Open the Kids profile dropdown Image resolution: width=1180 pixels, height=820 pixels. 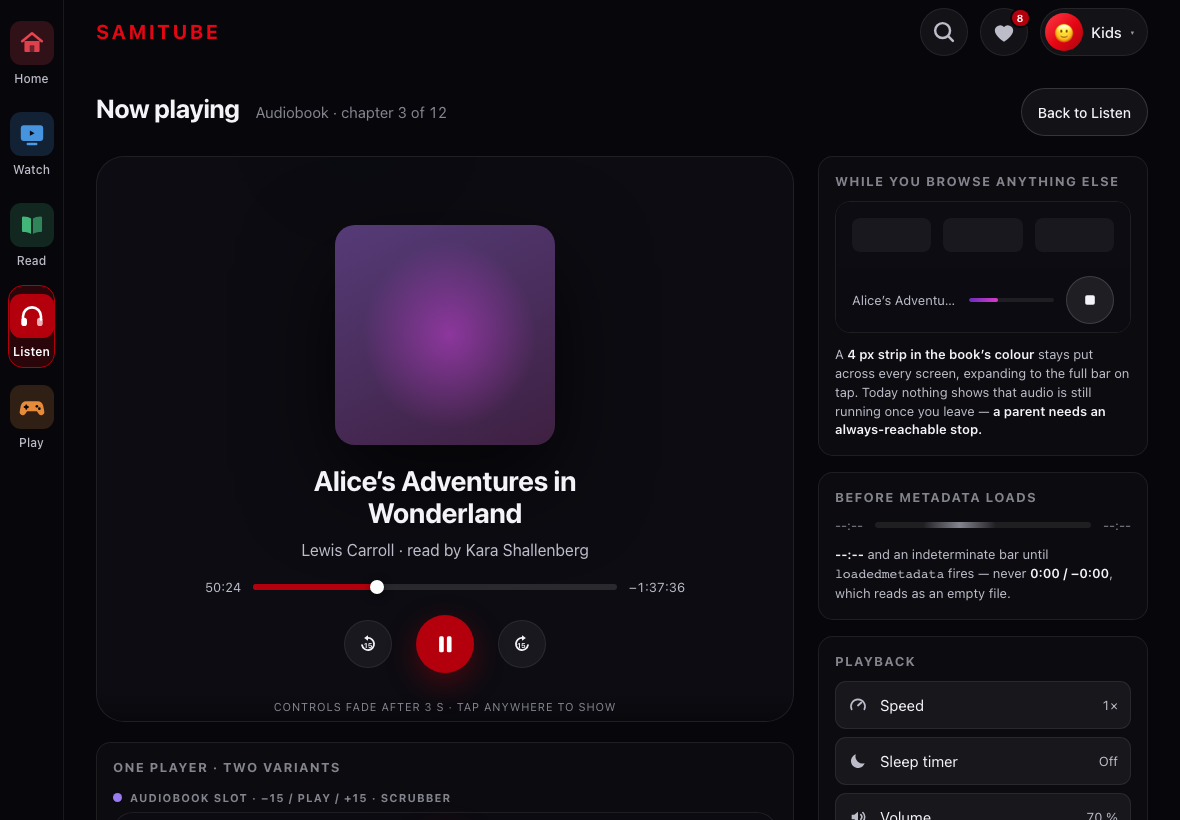click(x=1093, y=32)
